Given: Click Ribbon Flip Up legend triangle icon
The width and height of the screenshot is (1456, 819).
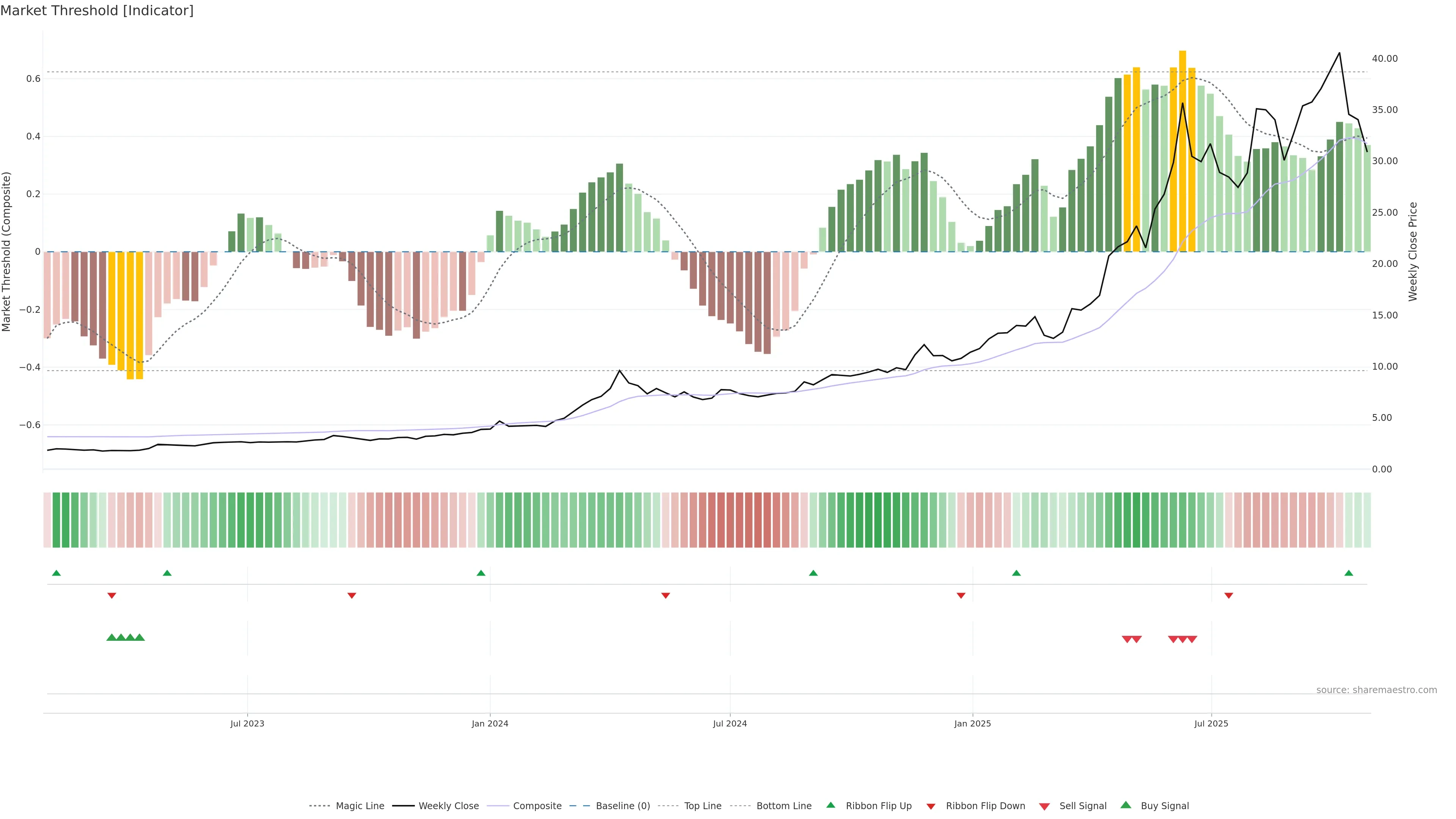Looking at the screenshot, I should pos(830,805).
